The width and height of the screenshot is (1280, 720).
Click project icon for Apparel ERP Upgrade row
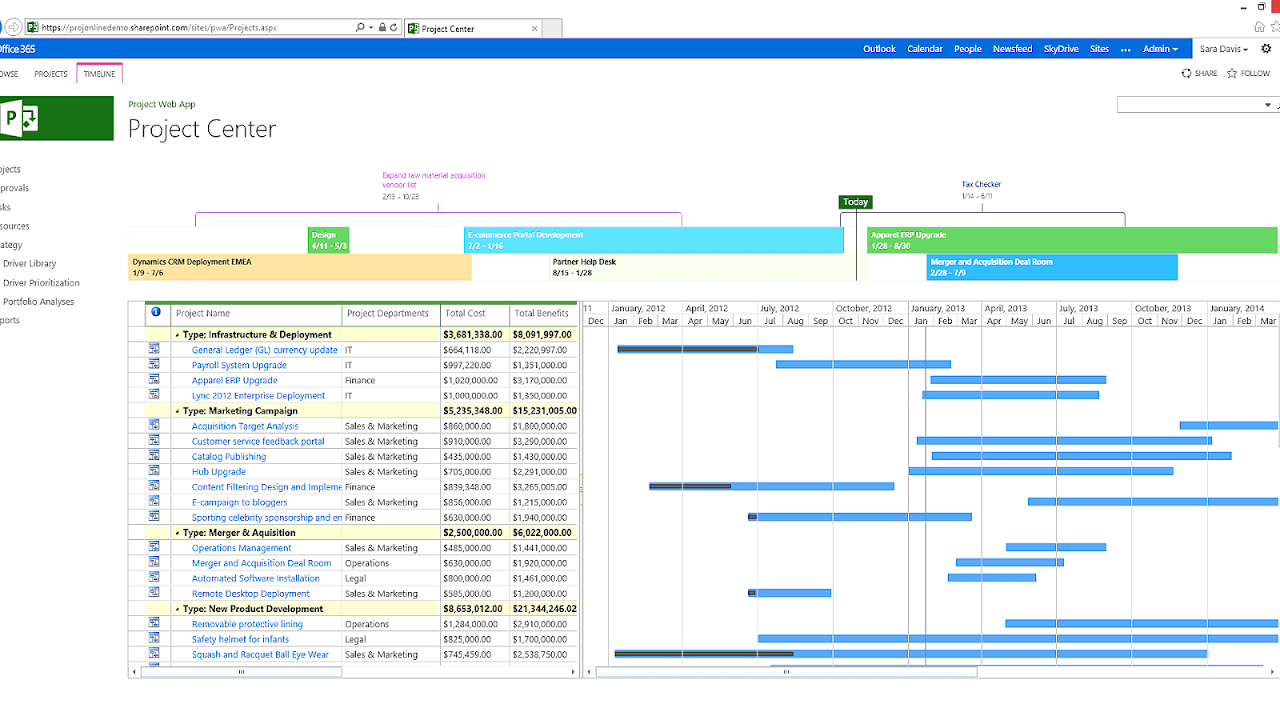[155, 379]
